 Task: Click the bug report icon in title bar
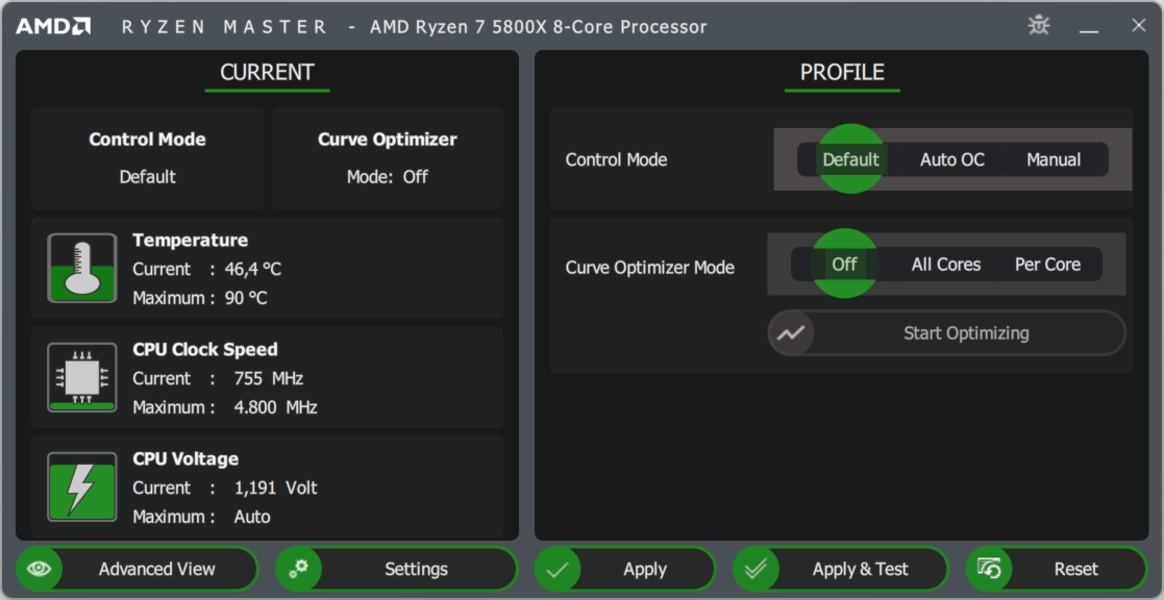pos(1039,26)
